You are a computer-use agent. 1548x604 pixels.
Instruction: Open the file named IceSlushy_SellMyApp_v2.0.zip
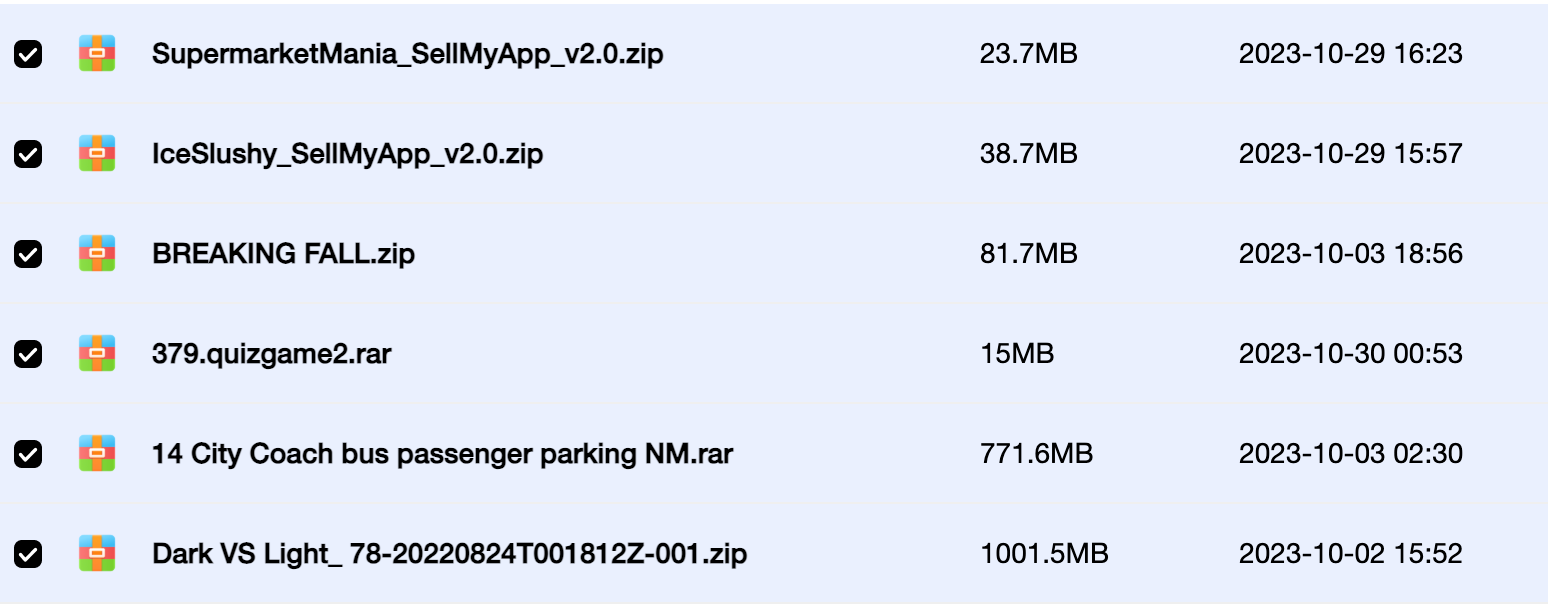pyautogui.click(x=347, y=154)
